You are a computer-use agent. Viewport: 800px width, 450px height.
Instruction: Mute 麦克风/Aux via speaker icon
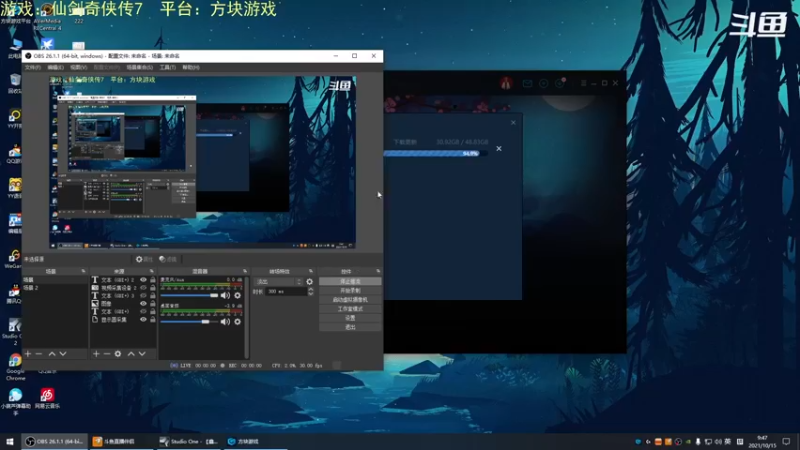225,295
